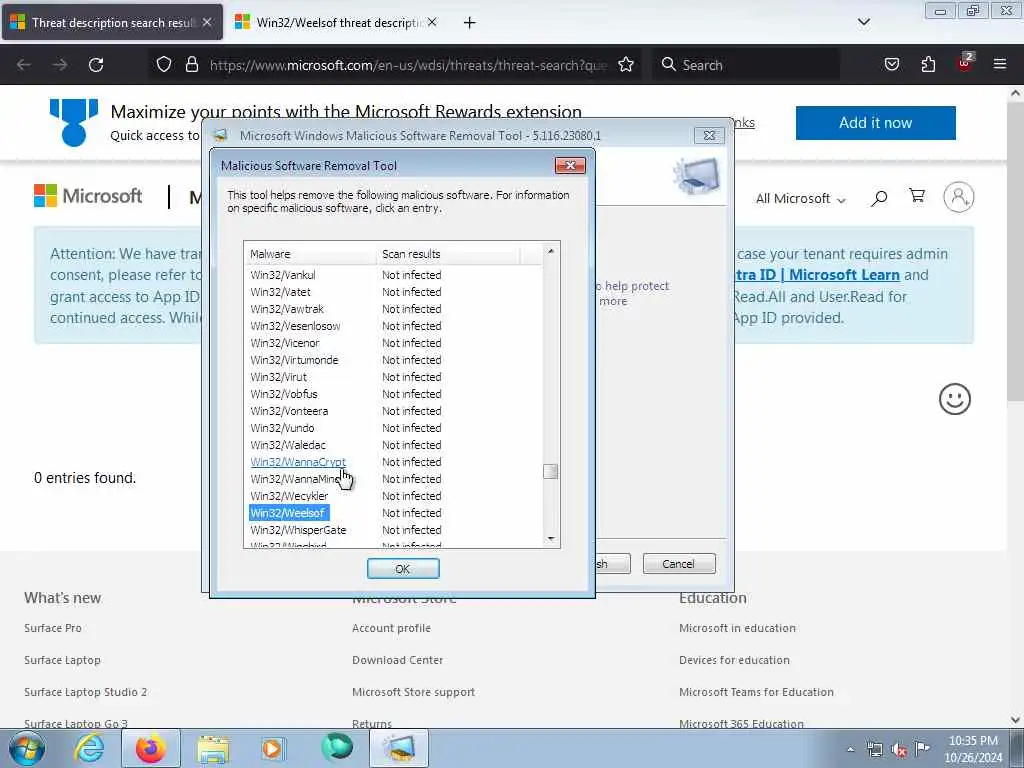Image resolution: width=1024 pixels, height=768 pixels.
Task: Select Win32/Wecykler entry
Action: tap(289, 496)
